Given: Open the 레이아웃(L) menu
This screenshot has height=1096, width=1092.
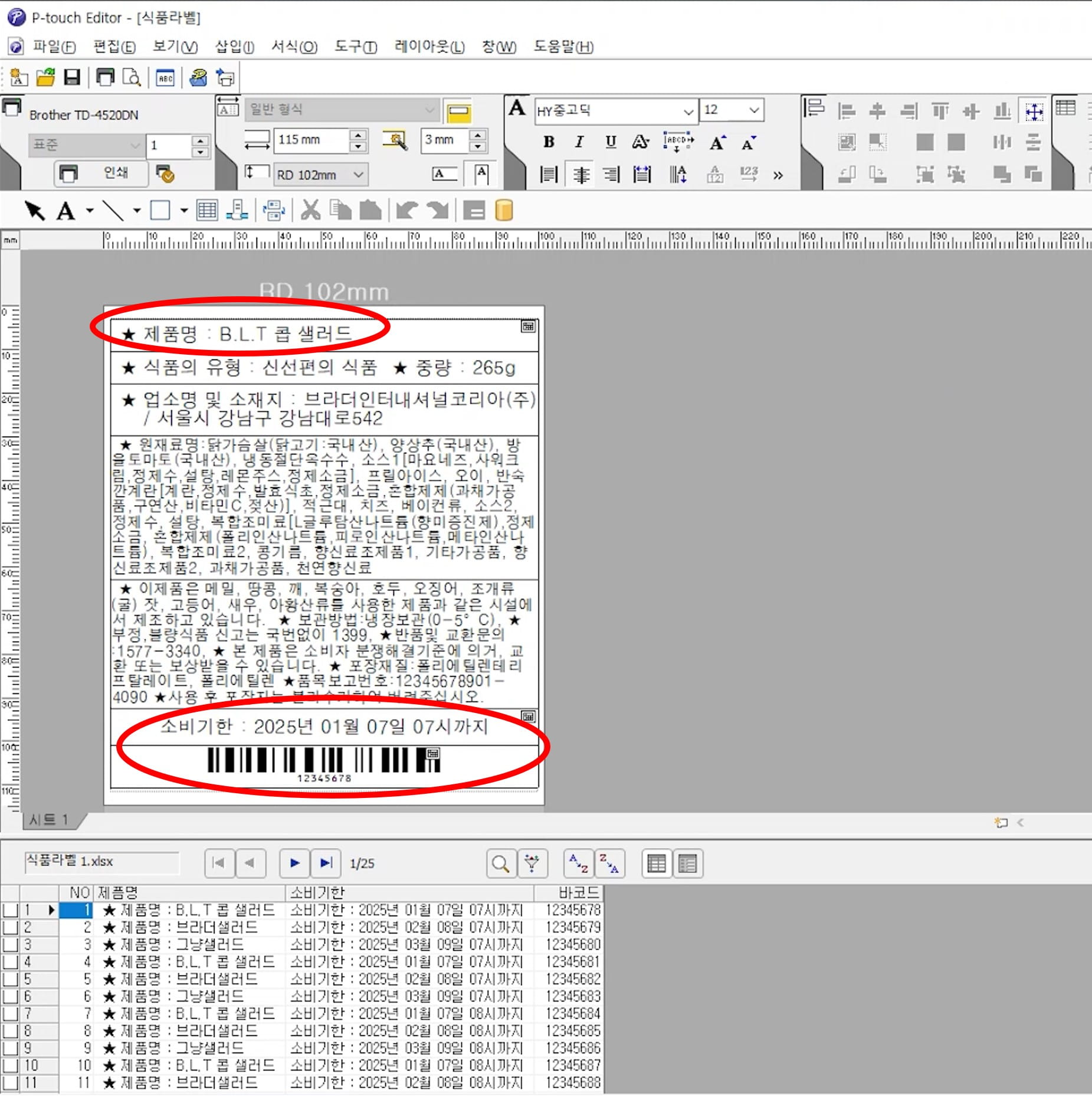Looking at the screenshot, I should pos(429,47).
